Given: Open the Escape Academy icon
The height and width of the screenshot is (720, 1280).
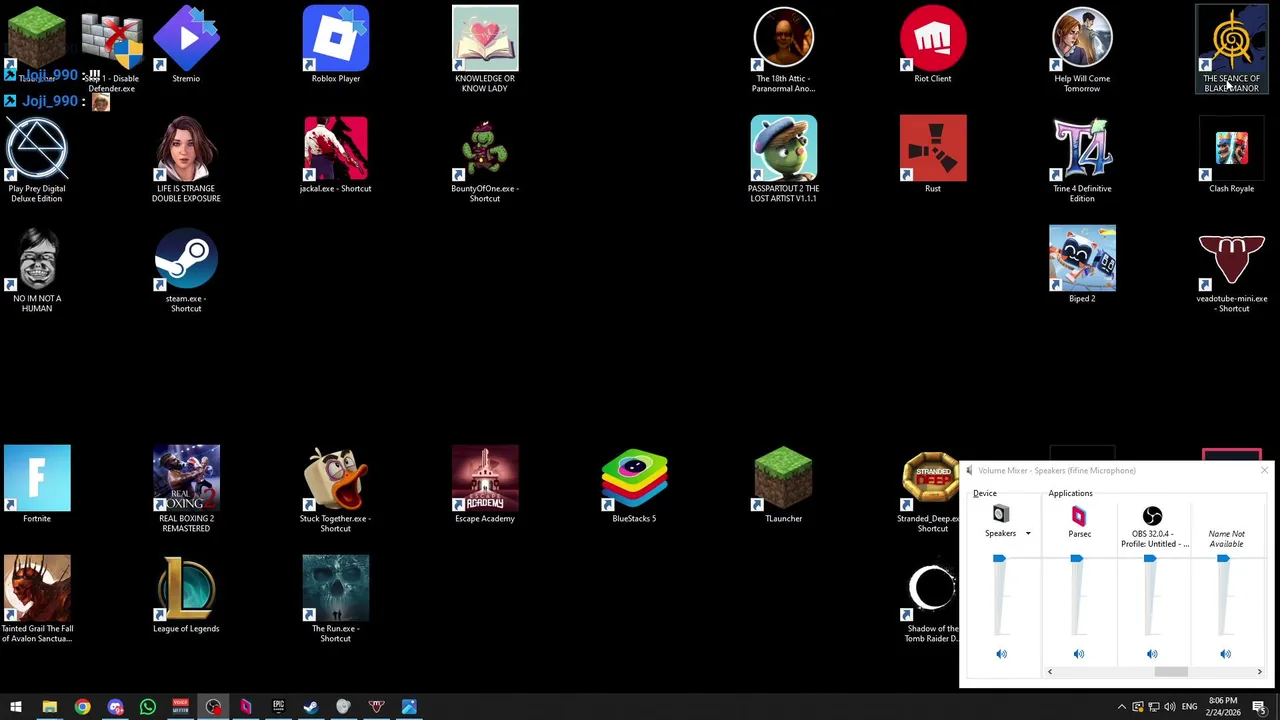Looking at the screenshot, I should (485, 485).
